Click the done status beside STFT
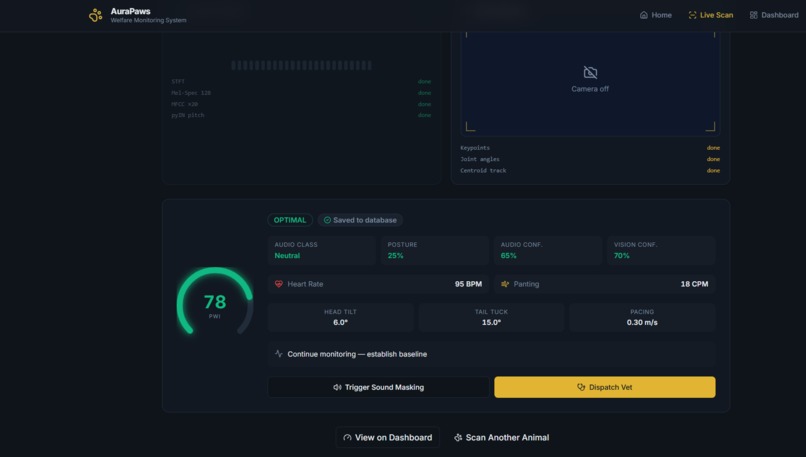Viewport: 806px width, 457px height. [424, 81]
